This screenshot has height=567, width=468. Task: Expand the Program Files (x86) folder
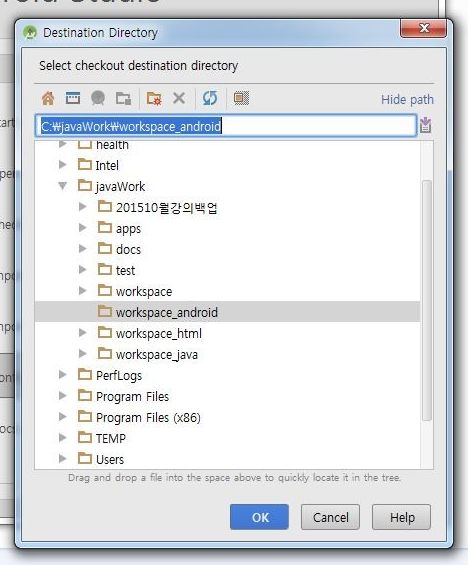point(63,417)
